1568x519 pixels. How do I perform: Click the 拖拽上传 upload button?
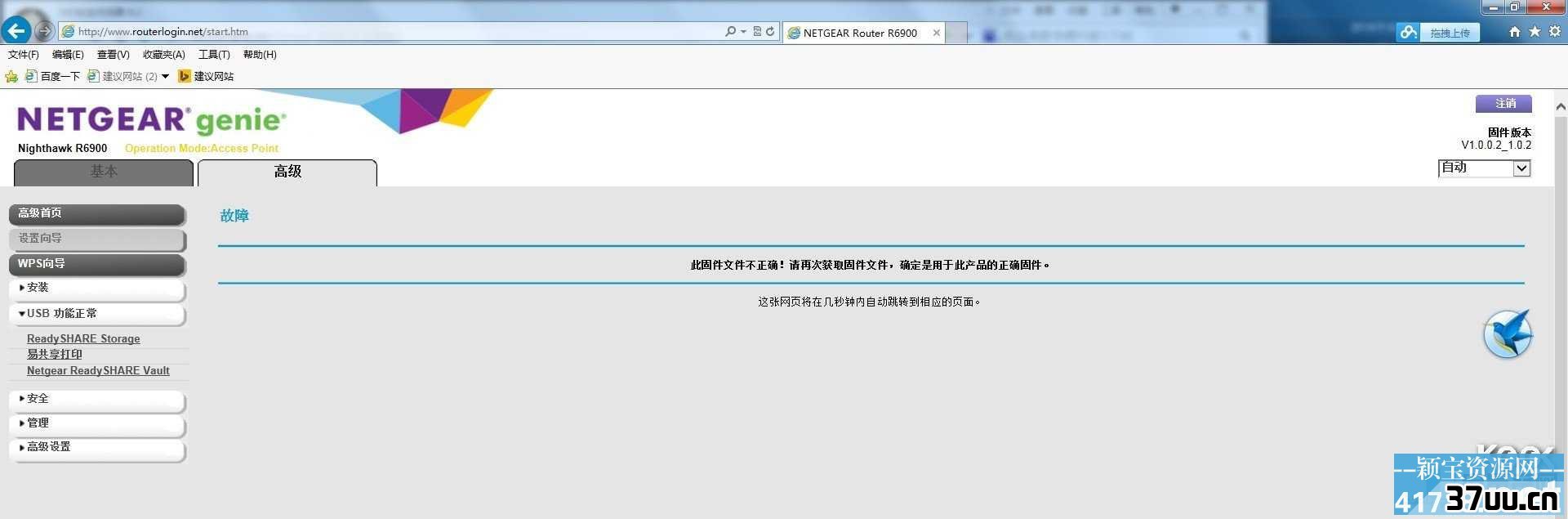point(1450,33)
